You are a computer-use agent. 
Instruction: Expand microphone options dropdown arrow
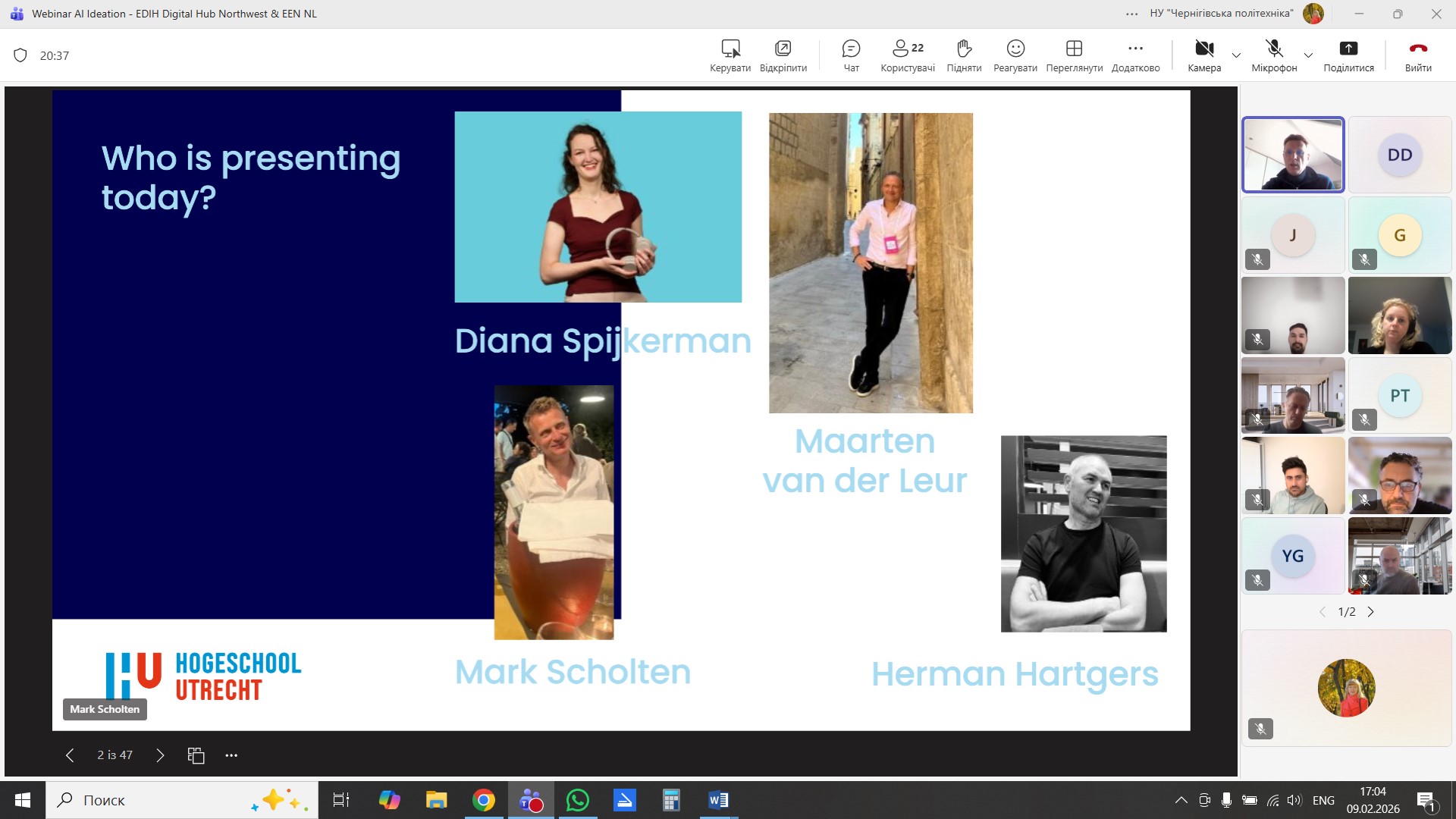(x=1308, y=55)
